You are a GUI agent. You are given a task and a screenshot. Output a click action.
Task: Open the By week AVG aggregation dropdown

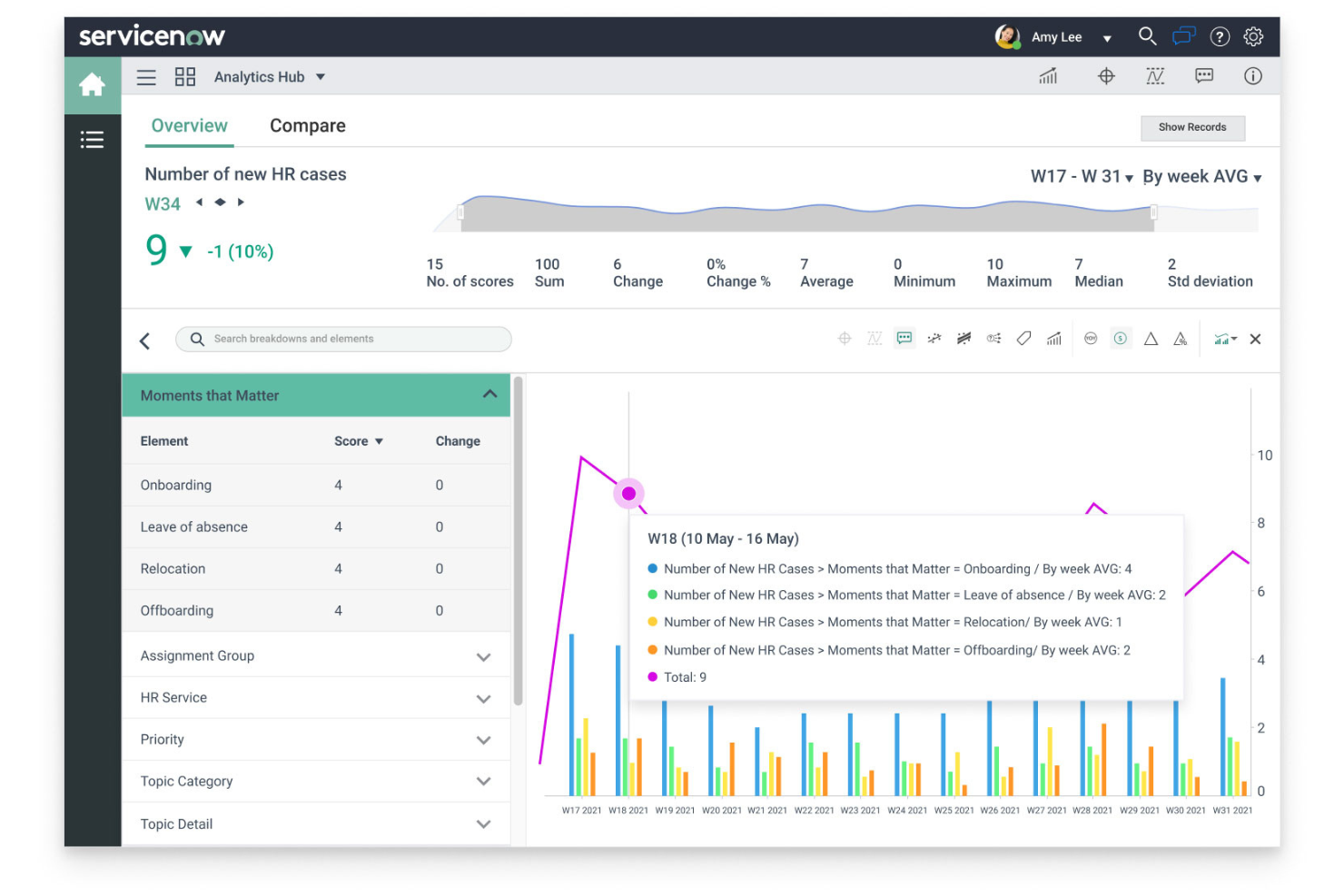coord(1202,177)
